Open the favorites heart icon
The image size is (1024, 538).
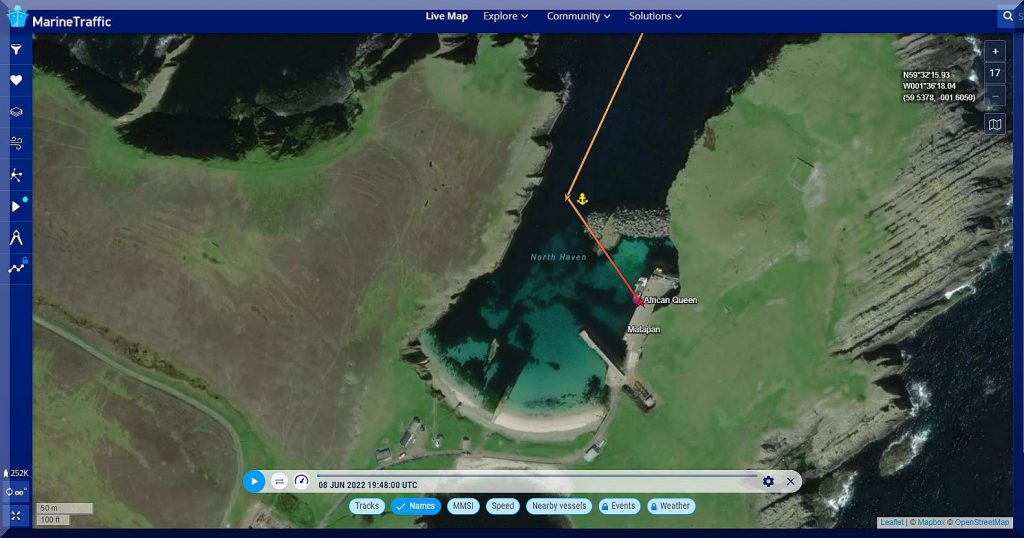coord(16,81)
